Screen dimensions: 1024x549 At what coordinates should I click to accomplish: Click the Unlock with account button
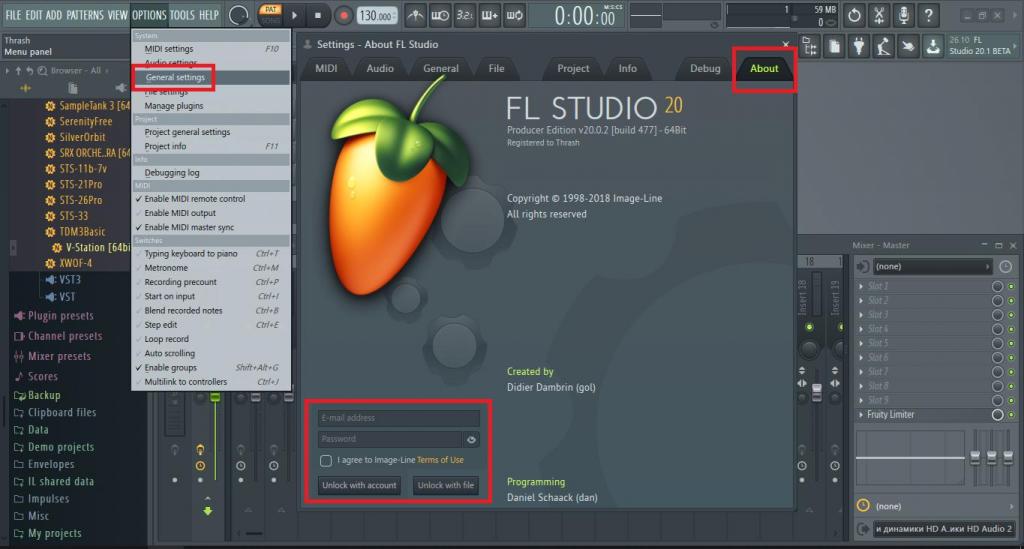[x=359, y=485]
